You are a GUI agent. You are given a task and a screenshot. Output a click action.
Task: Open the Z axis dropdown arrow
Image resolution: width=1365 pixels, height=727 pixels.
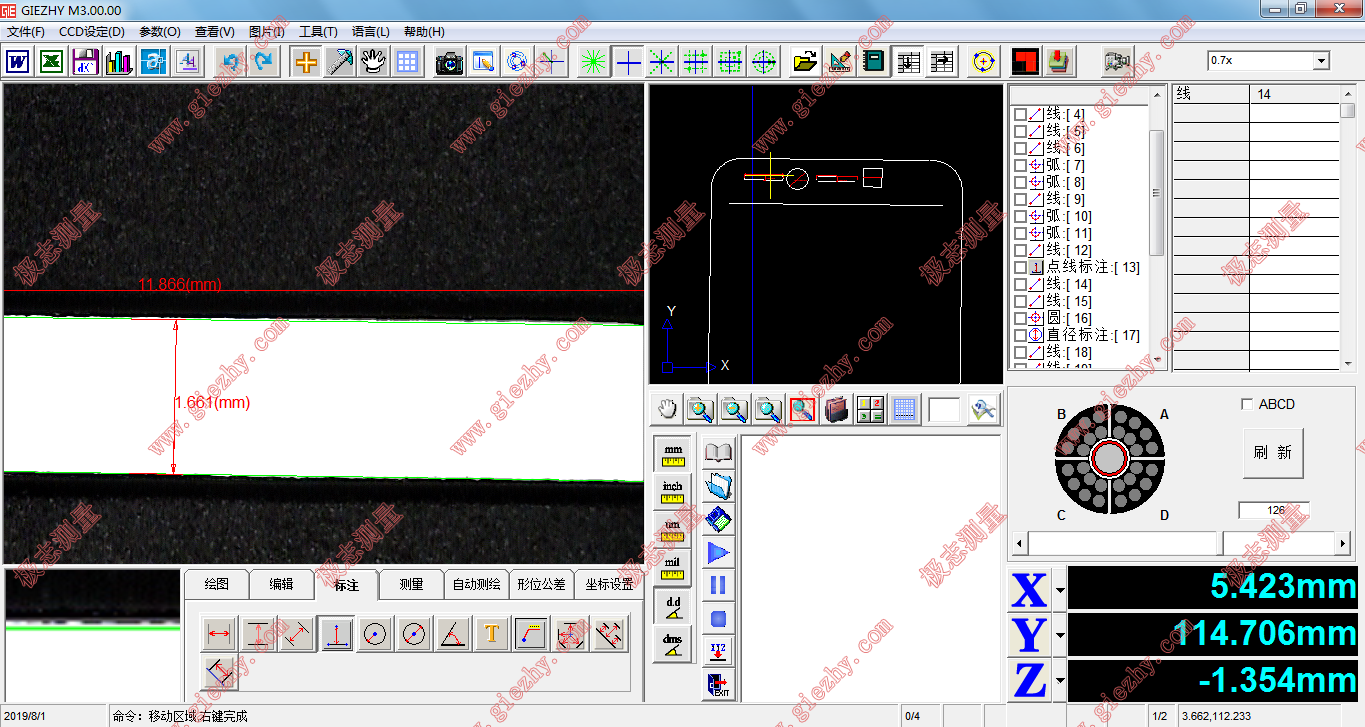(x=1060, y=682)
